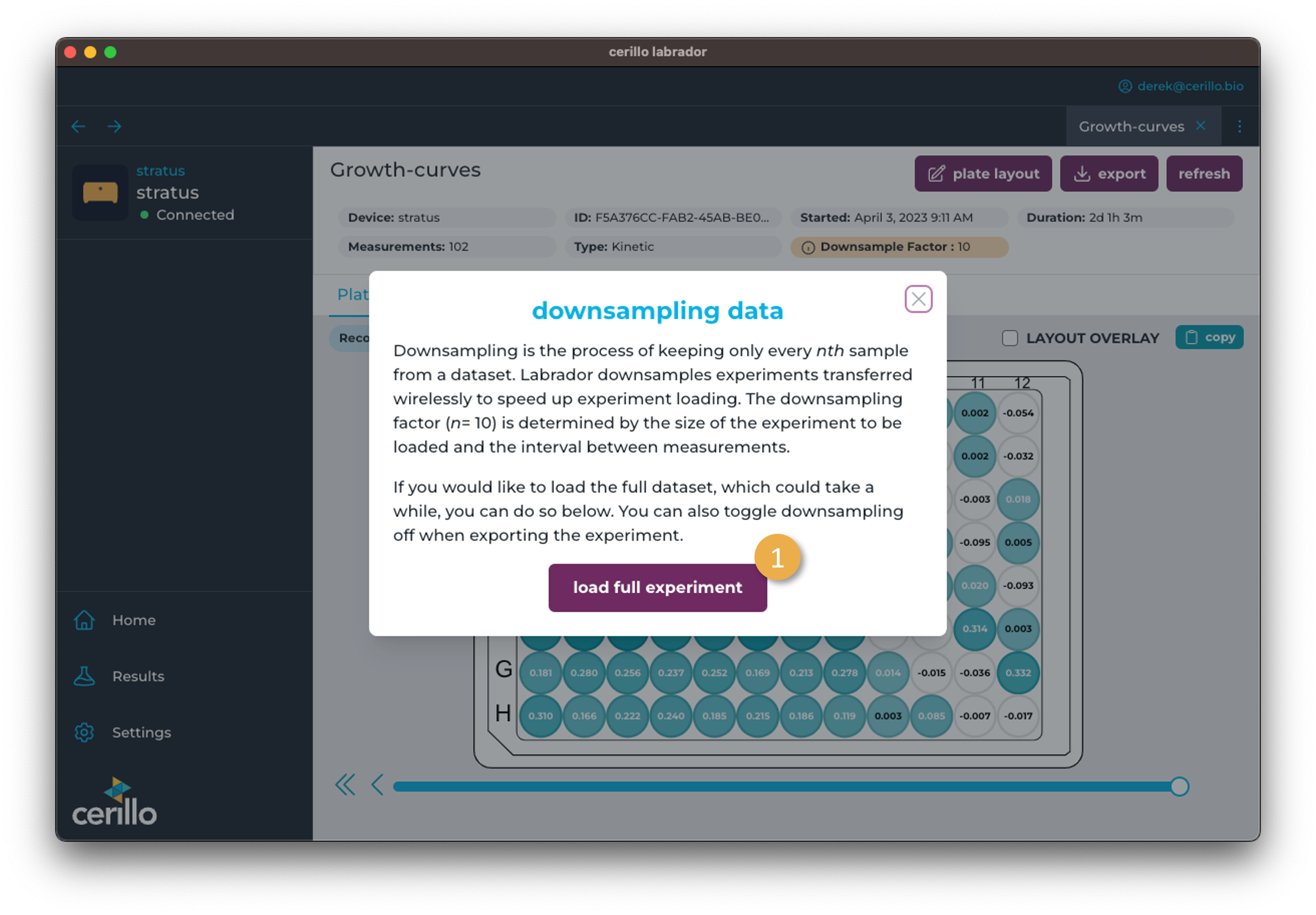Select the stratus device icon
Viewport: 1316px width, 915px height.
pyautogui.click(x=100, y=193)
